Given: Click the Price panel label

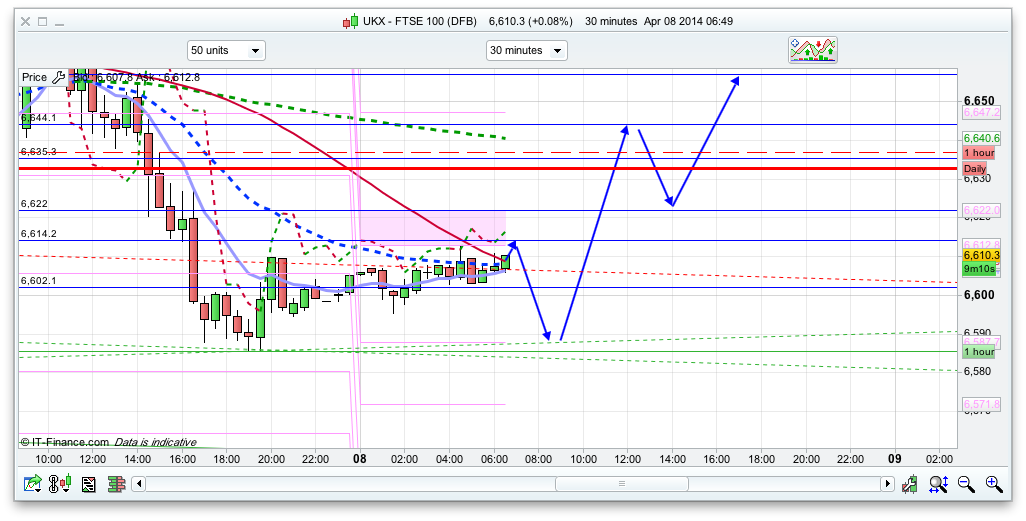Looking at the screenshot, I should pos(34,77).
